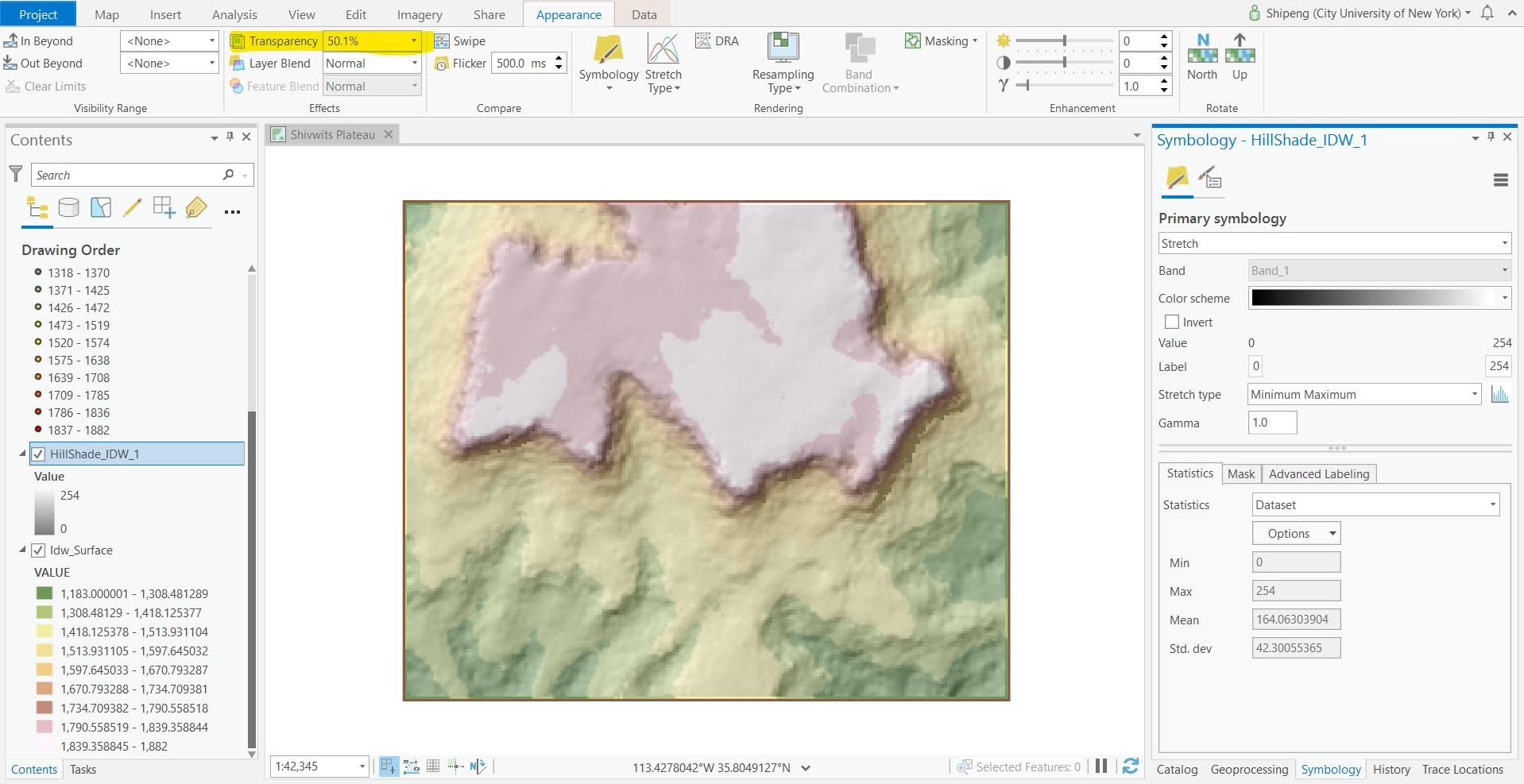
Task: Pause drawing with the pause button
Action: click(1101, 767)
